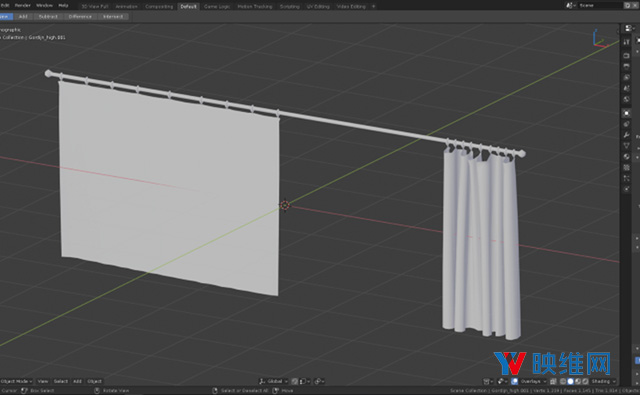Switch to the UV Editing workspace tab
Viewport: 640px width, 395px height.
click(318, 7)
